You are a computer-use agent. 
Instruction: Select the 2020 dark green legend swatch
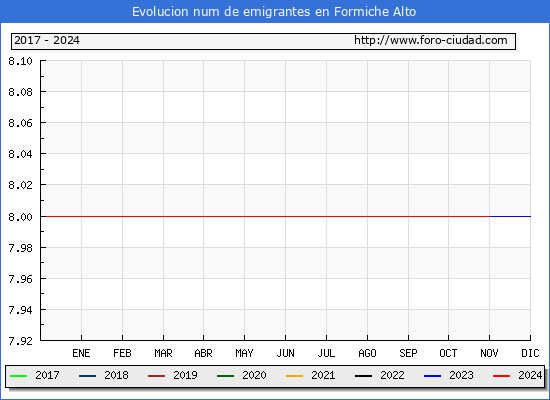point(226,376)
